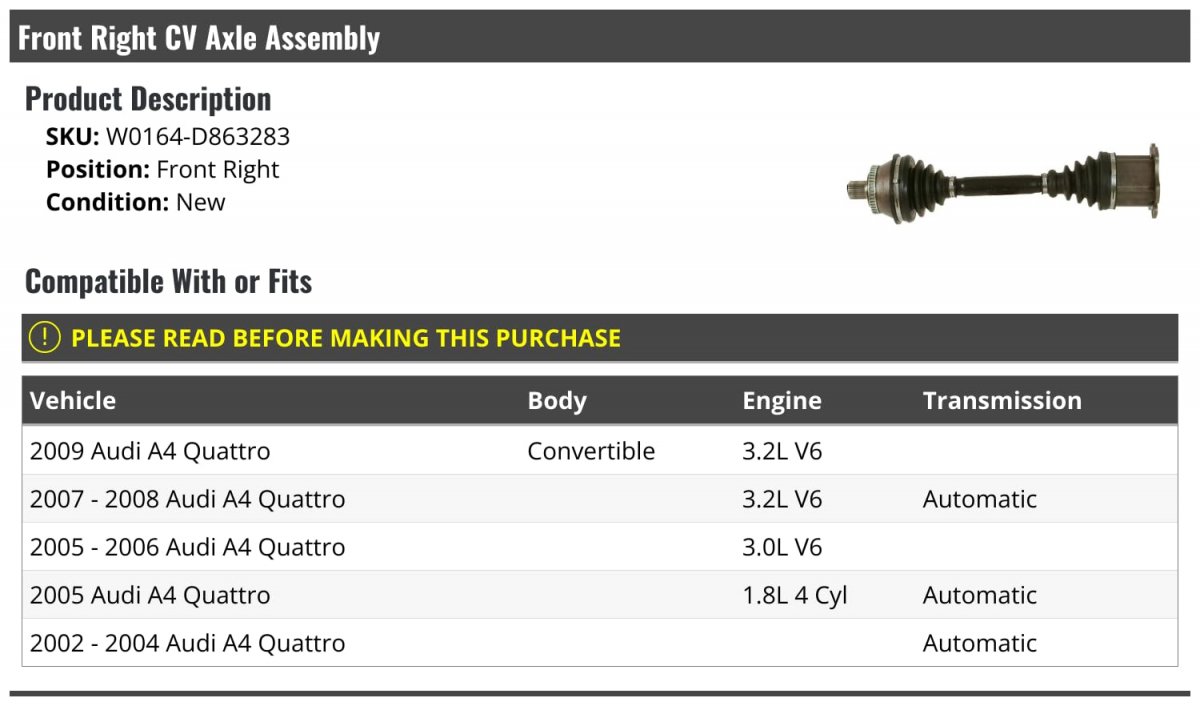The height and width of the screenshot is (706, 1200).
Task: Select the 2007 - 2008 Audi A4 Quattro row
Action: [188, 499]
